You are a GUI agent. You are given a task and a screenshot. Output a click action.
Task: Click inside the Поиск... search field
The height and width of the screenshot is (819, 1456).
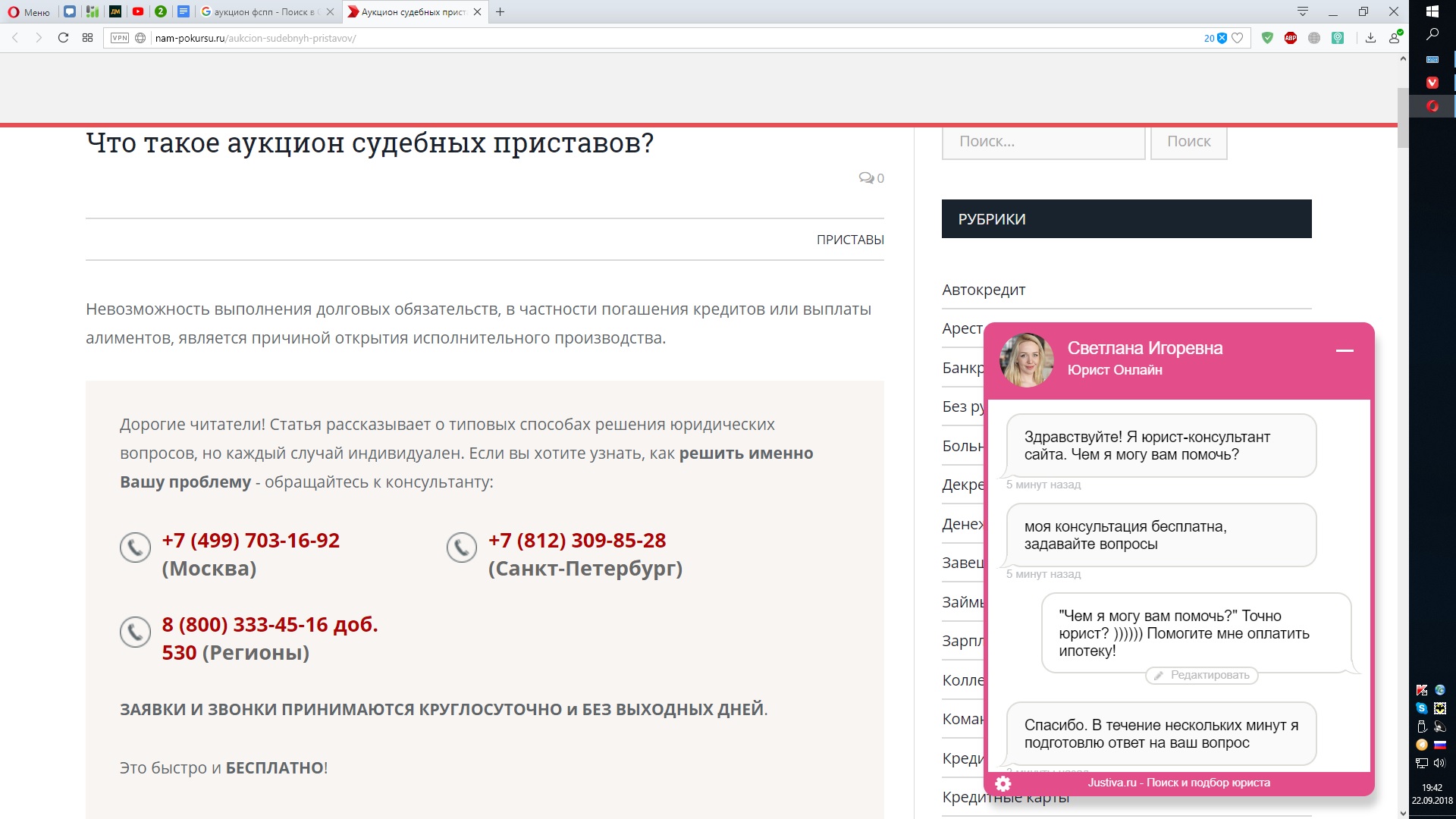[1043, 143]
